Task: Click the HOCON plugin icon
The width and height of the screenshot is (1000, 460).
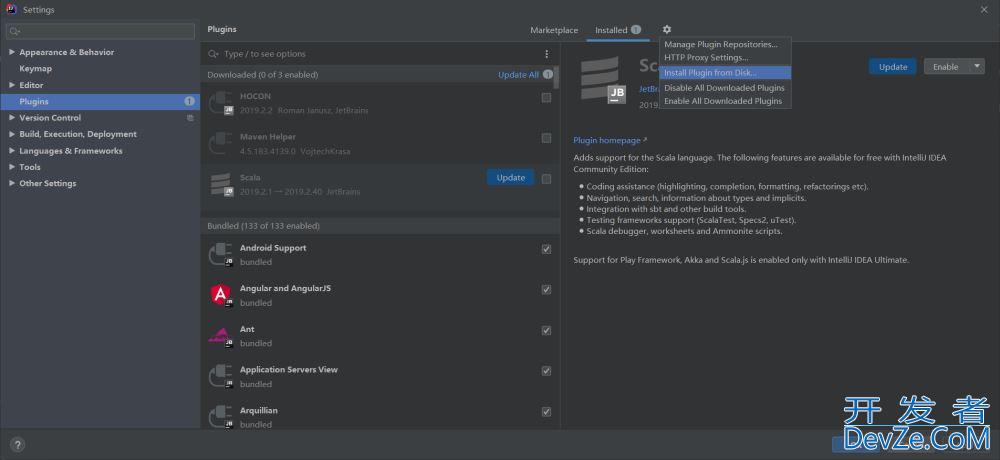Action: point(221,103)
